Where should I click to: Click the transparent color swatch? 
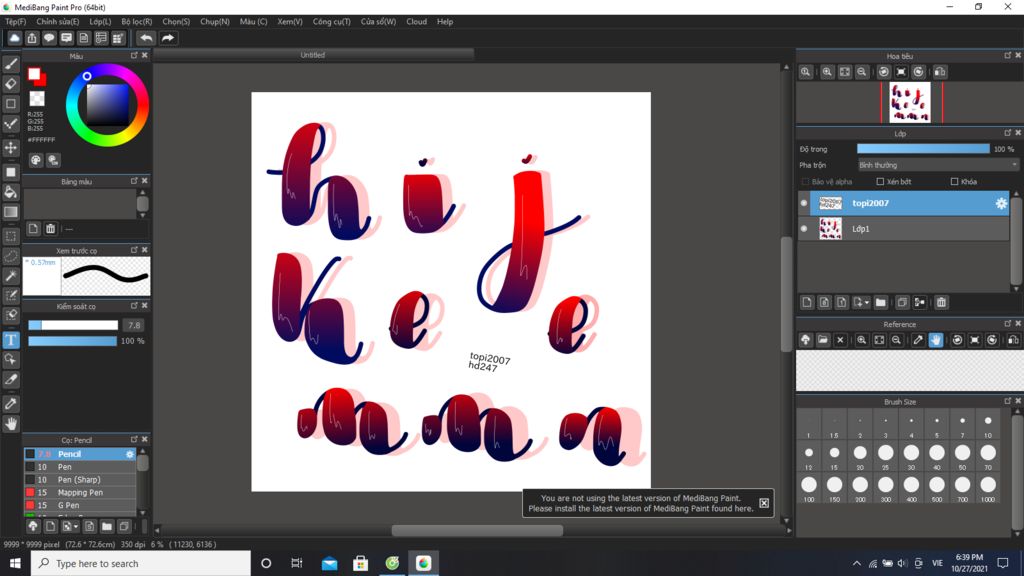(37, 99)
